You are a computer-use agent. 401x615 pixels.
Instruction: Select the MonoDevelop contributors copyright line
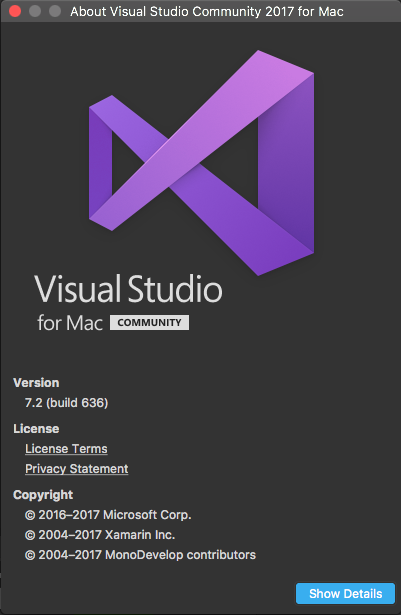click(x=140, y=555)
